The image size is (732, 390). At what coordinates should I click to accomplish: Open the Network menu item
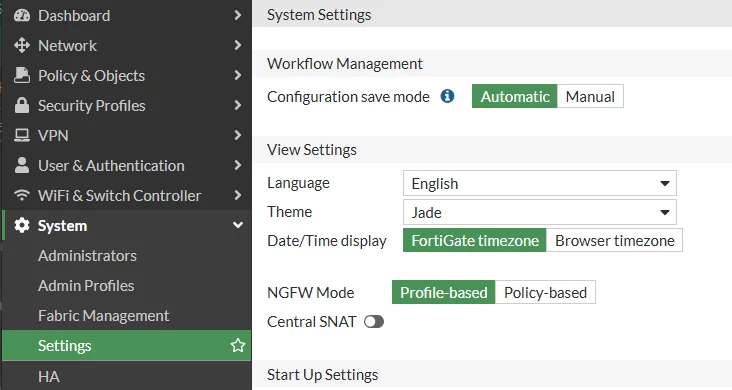click(x=127, y=45)
